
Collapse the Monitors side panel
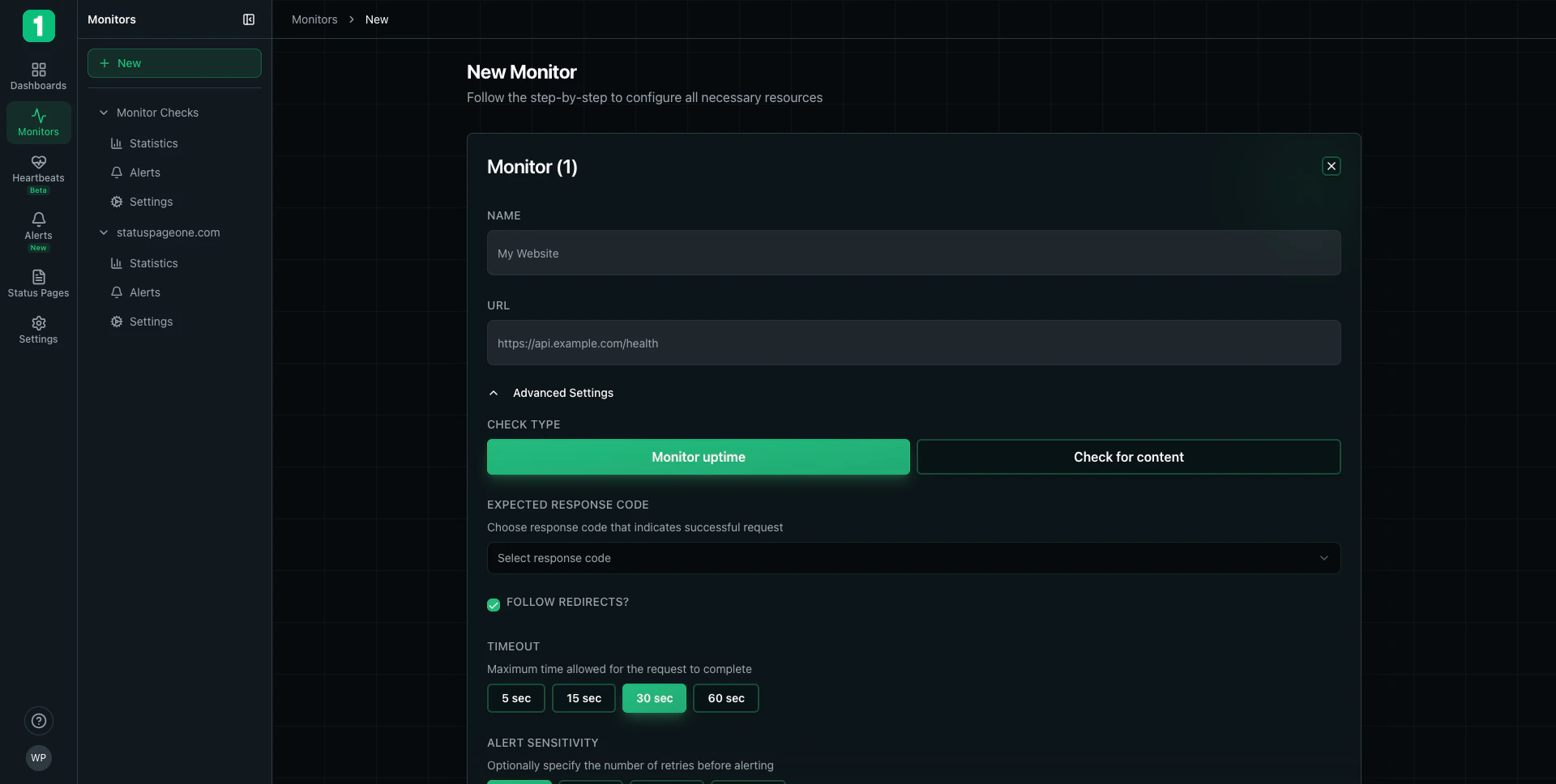point(249,19)
